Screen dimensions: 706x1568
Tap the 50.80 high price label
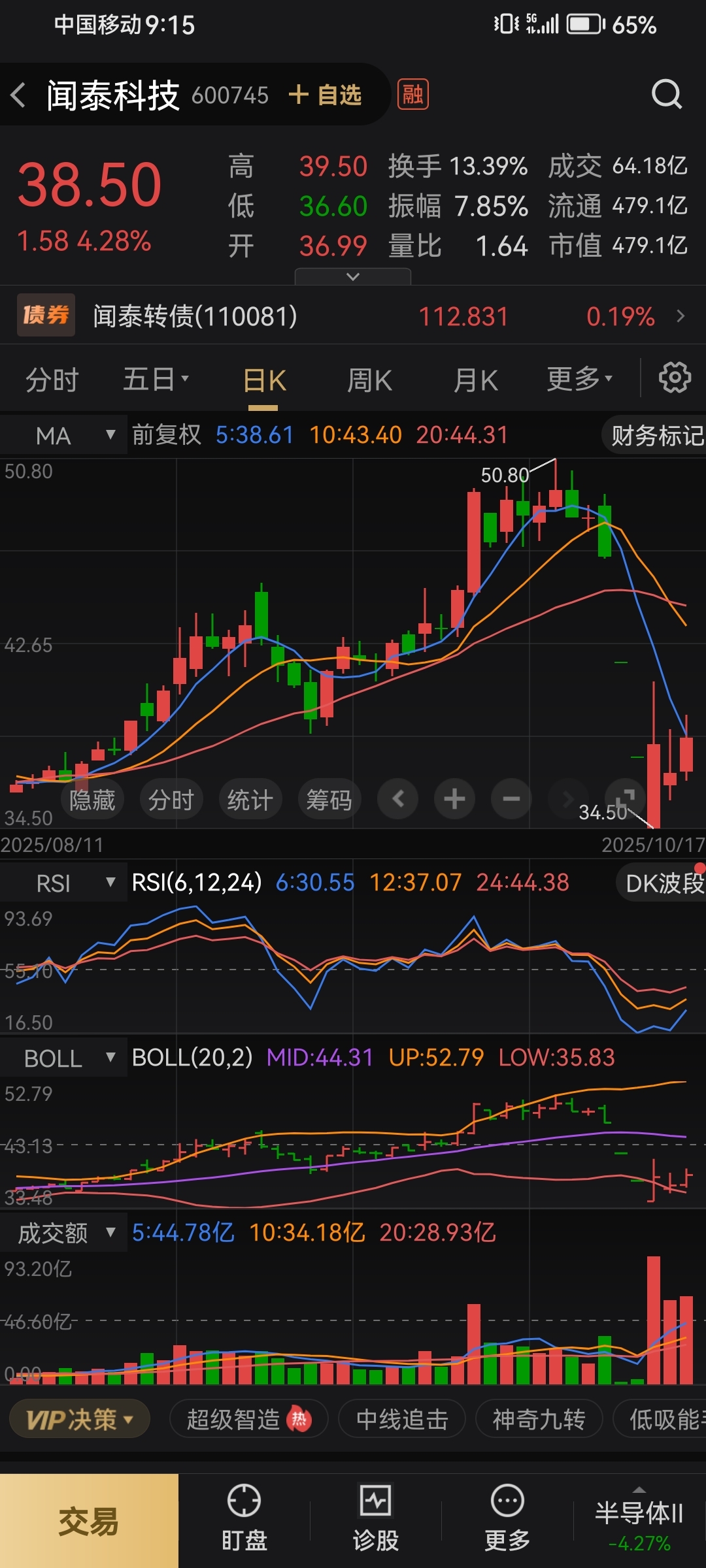[x=504, y=475]
